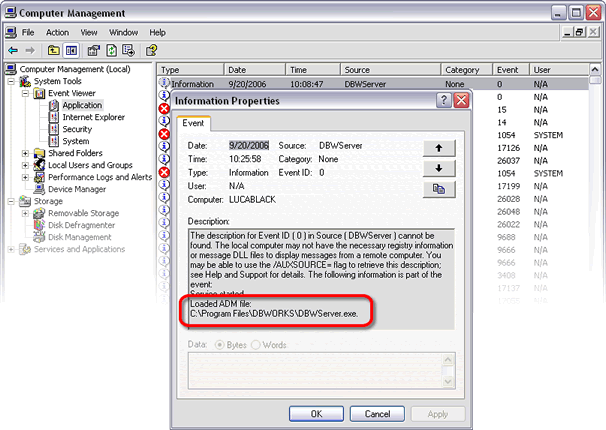Sort the event list by Source column
606x430 pixels.
[x=391, y=70]
